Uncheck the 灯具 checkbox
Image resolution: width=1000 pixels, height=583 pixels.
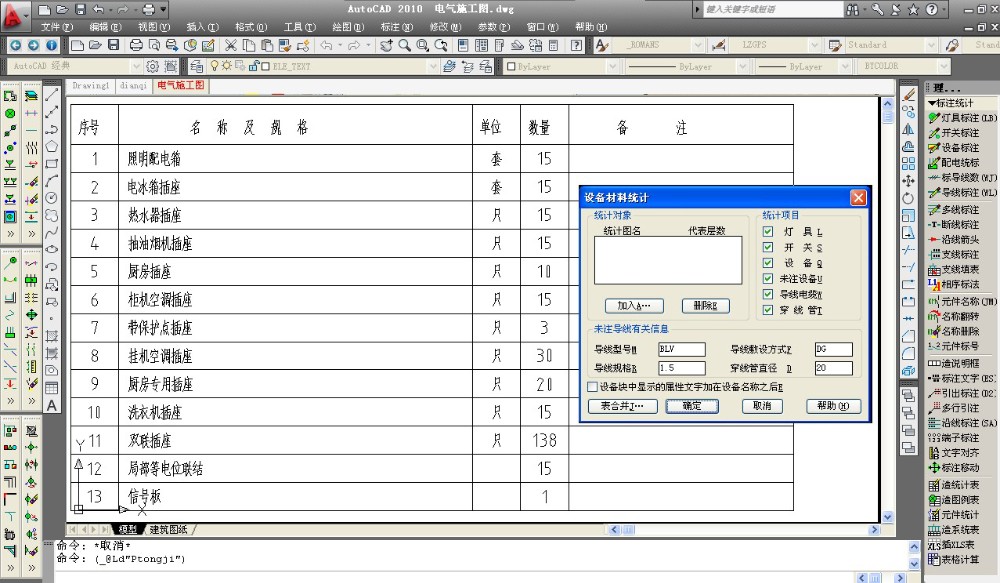point(768,232)
